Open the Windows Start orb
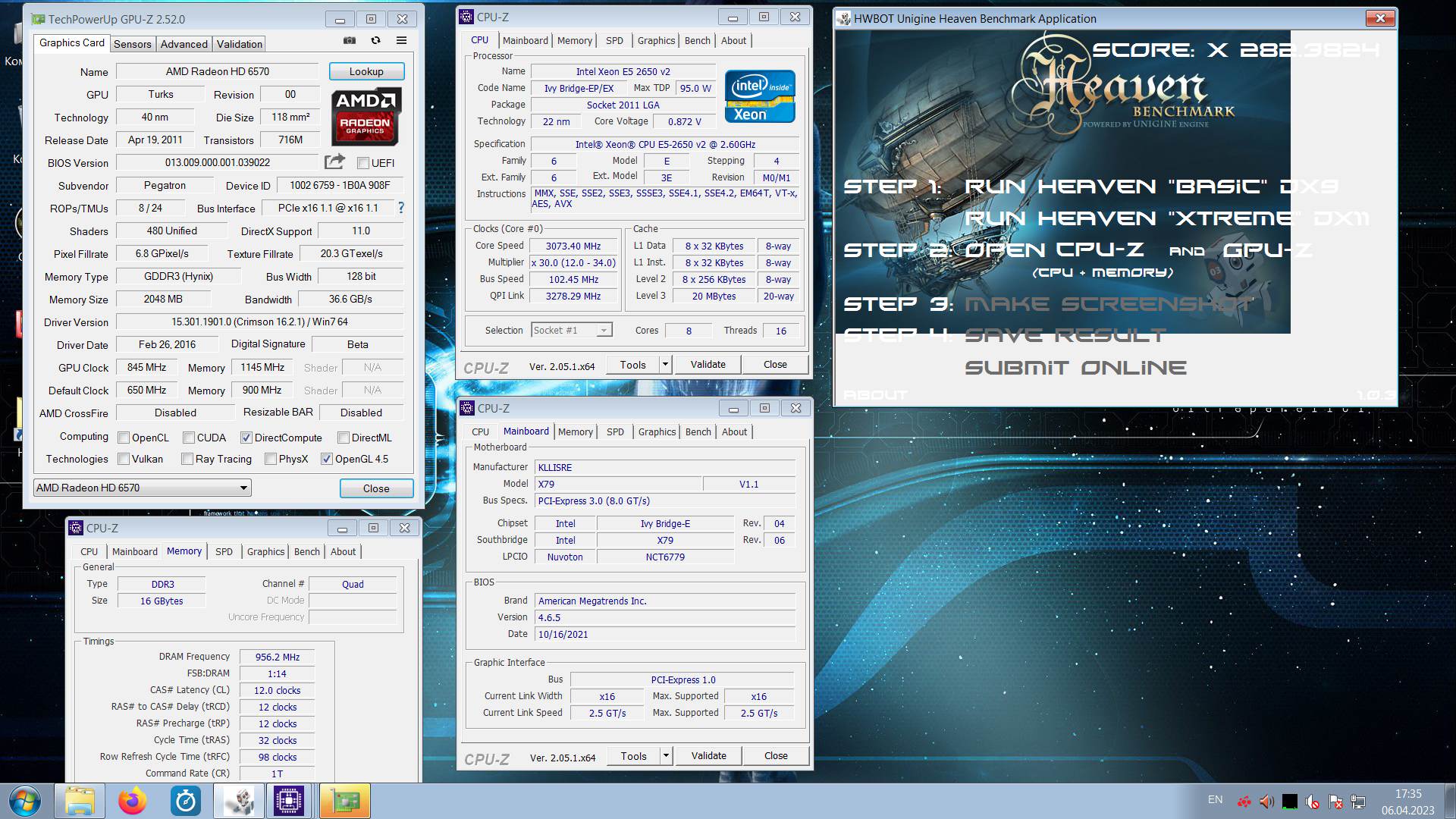Viewport: 1456px width, 819px height. coord(25,802)
